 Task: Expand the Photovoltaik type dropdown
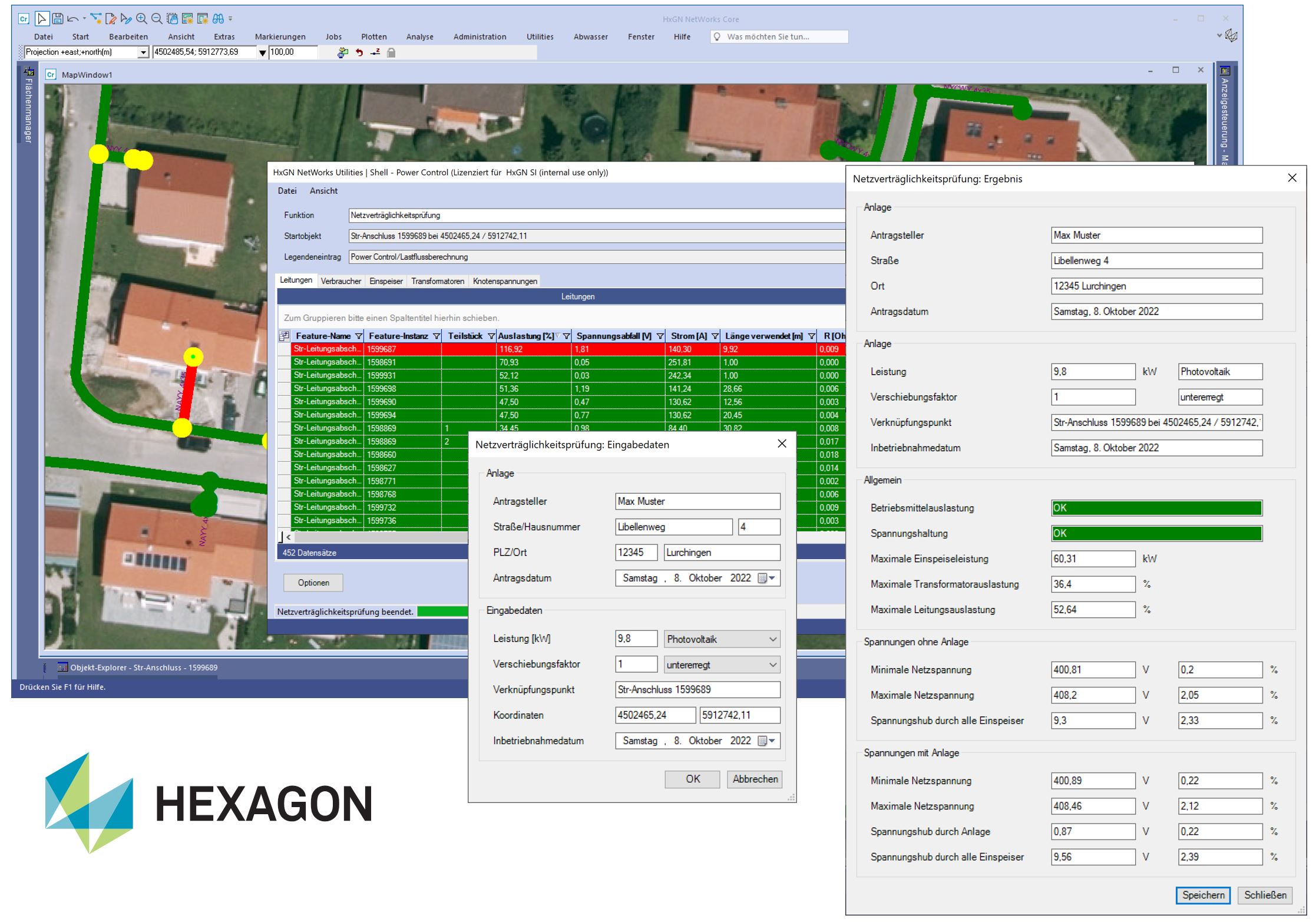coord(772,639)
